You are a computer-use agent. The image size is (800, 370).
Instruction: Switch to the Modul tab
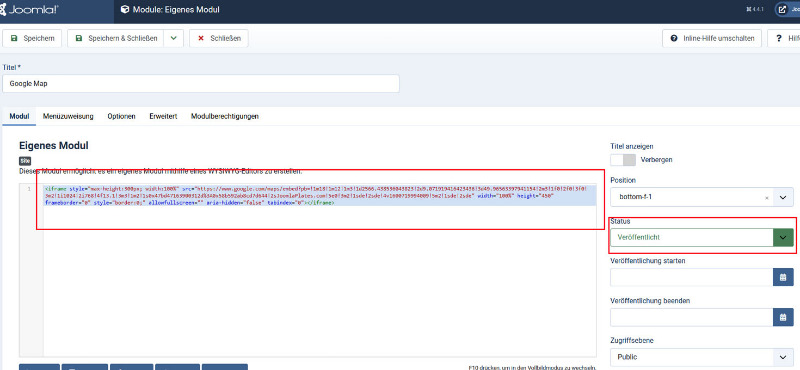(19, 116)
